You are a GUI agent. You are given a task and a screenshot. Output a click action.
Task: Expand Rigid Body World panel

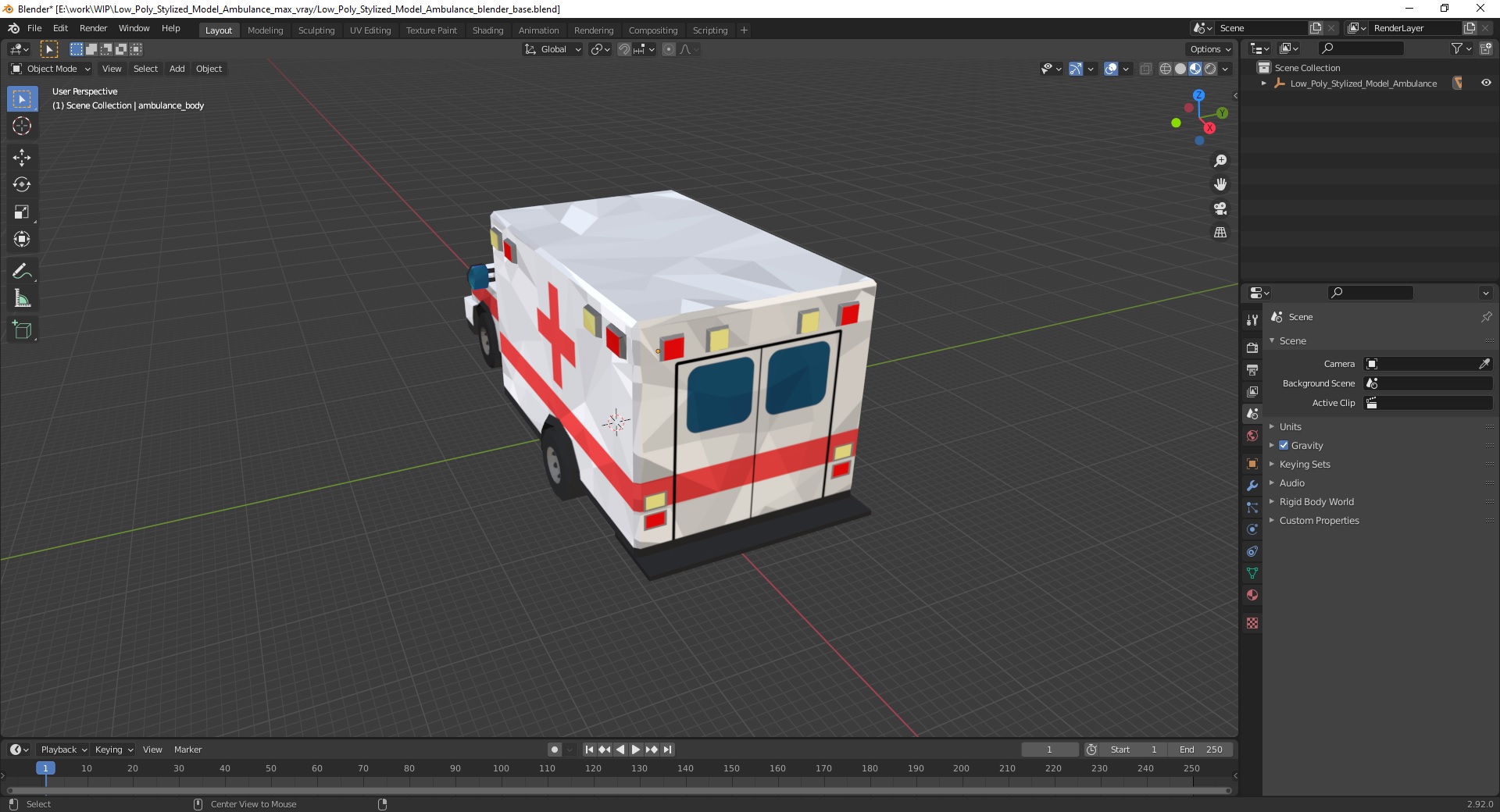click(x=1316, y=501)
